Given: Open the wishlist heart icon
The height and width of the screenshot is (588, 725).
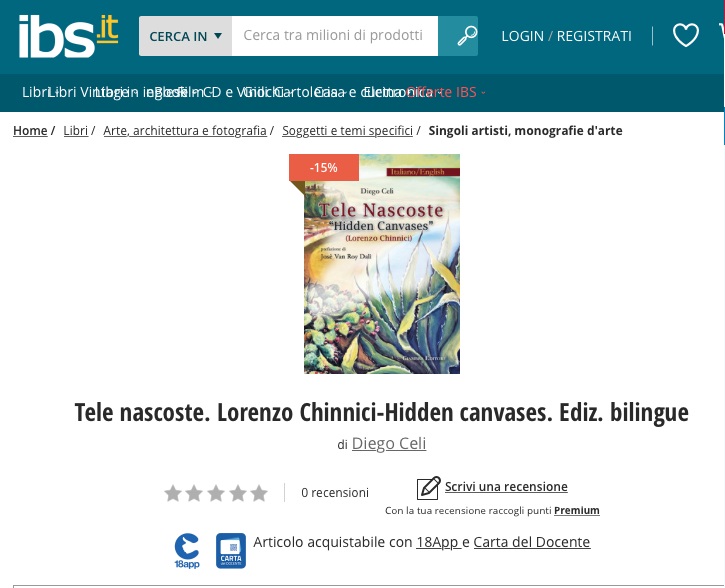Looking at the screenshot, I should point(685,36).
